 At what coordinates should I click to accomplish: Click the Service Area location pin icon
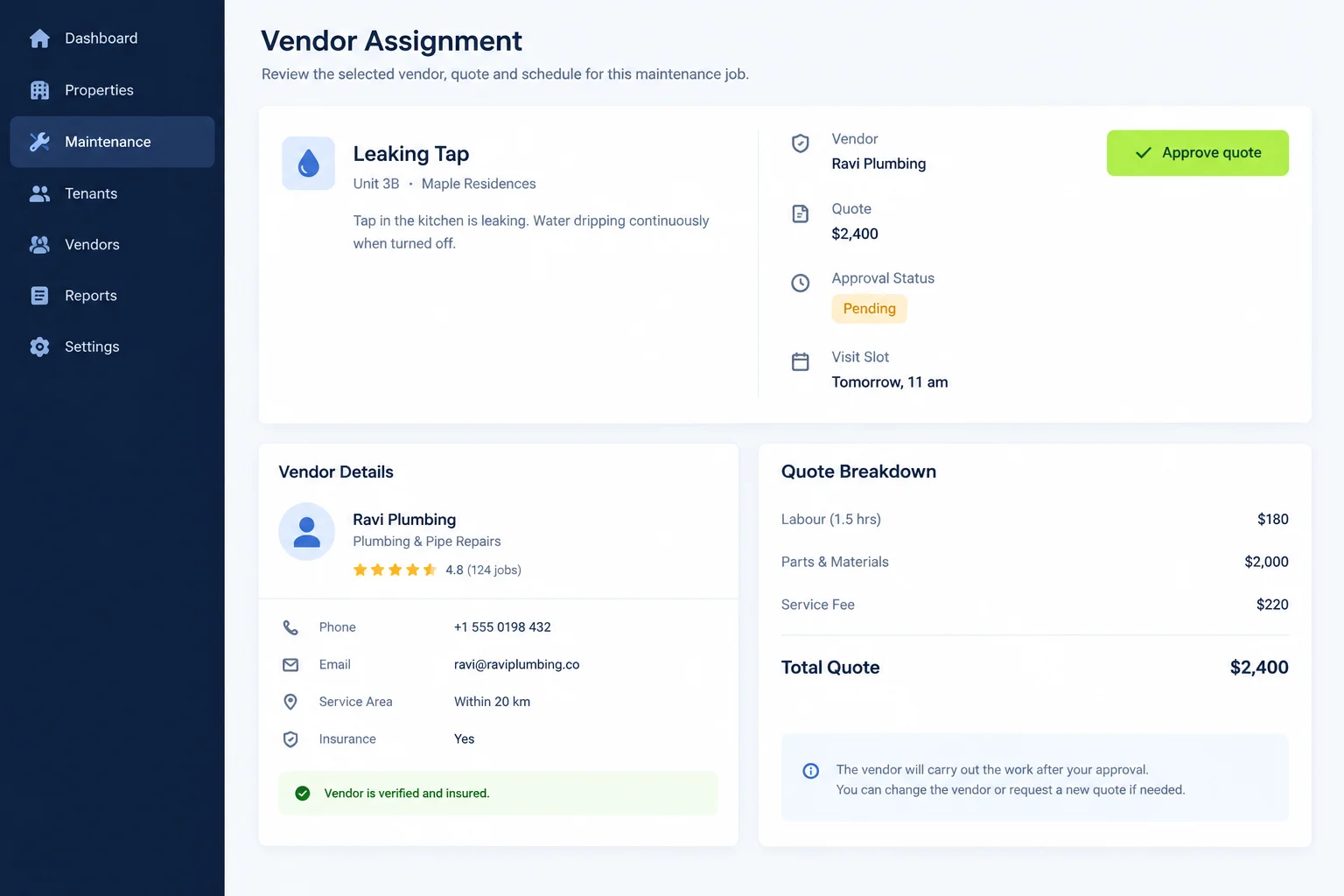[x=290, y=702]
